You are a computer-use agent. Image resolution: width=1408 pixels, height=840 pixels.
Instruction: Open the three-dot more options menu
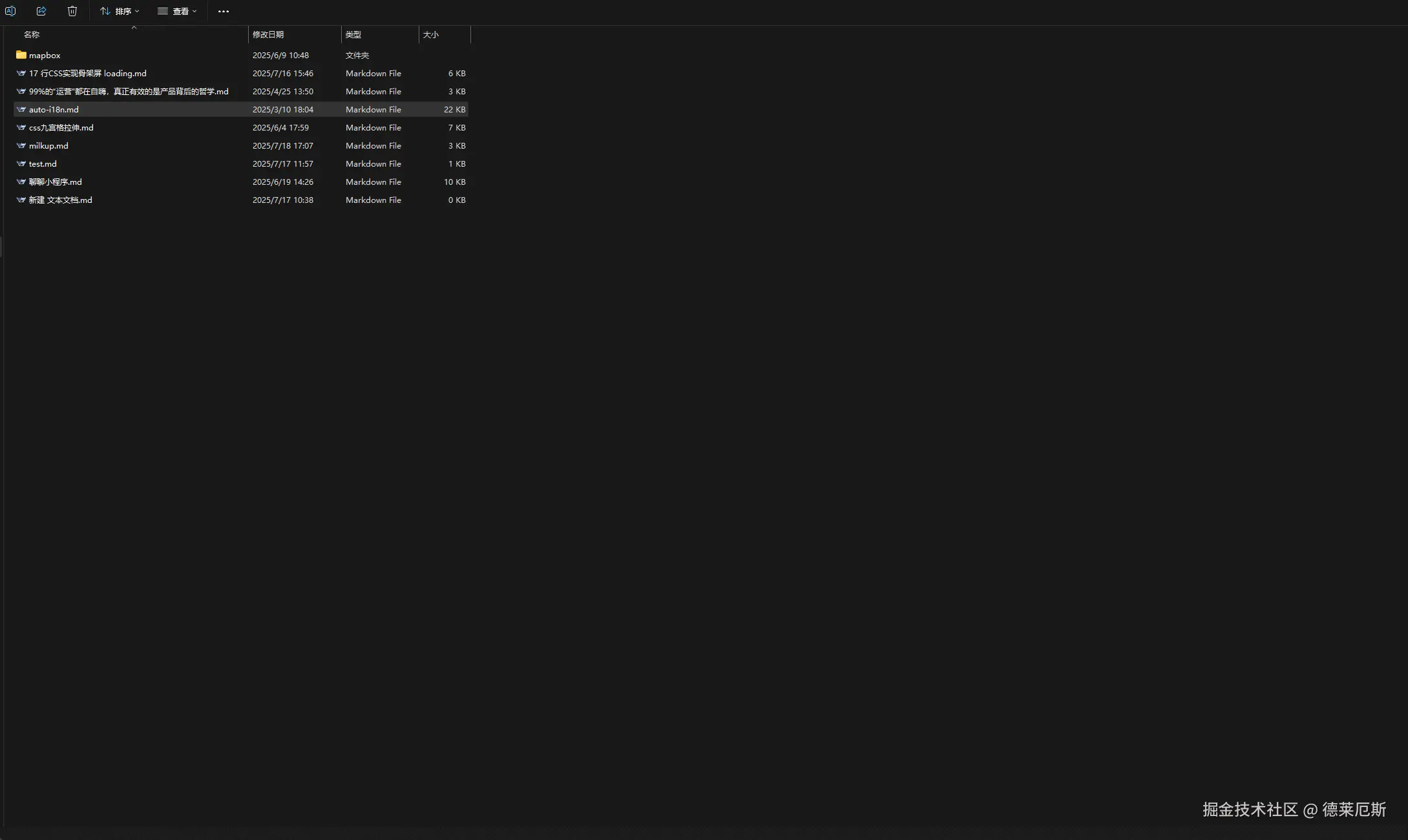[x=224, y=12]
